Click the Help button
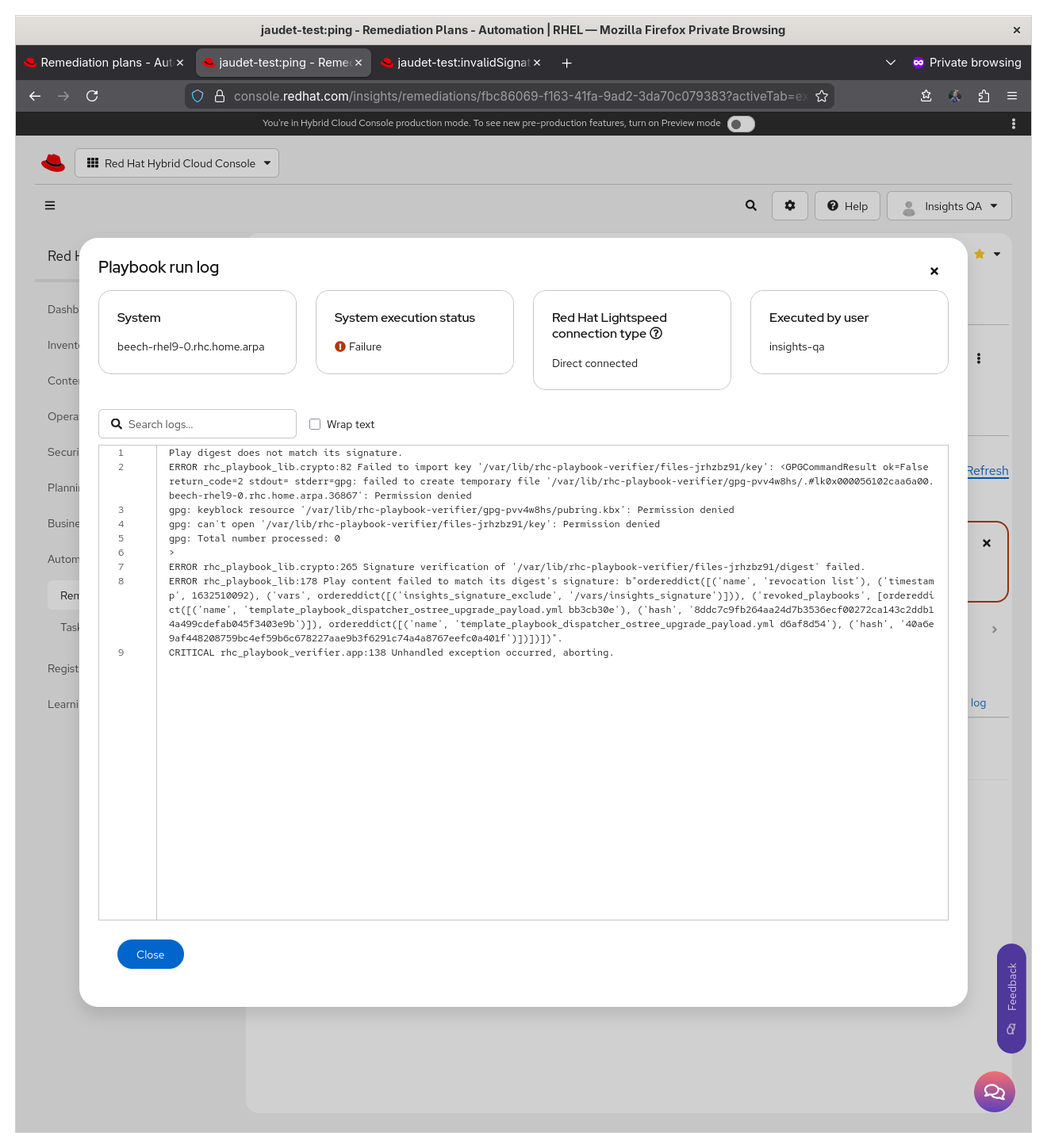 [847, 206]
